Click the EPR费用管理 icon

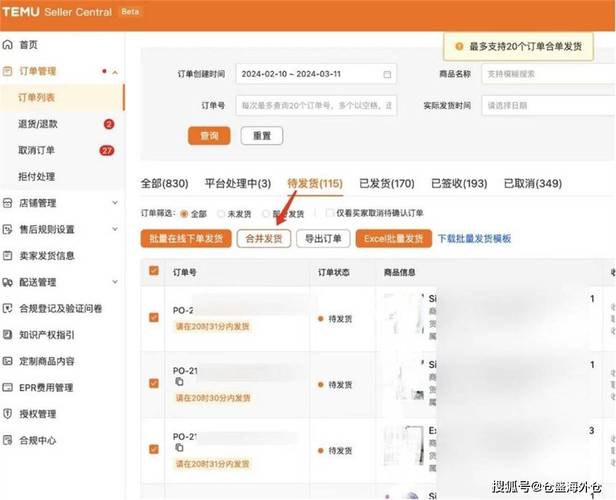[x=7, y=387]
